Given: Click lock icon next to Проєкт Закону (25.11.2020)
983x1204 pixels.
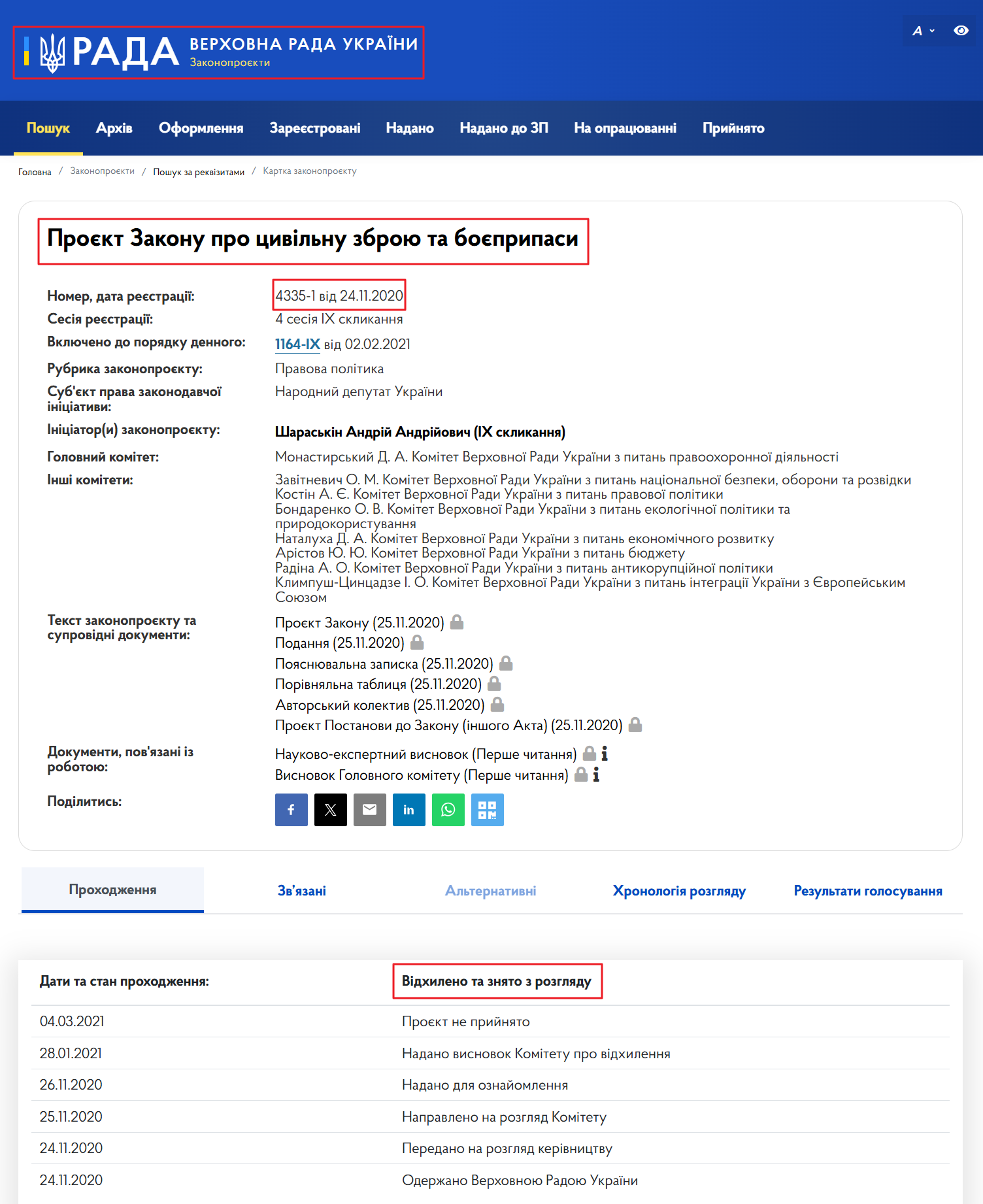Looking at the screenshot, I should tap(457, 622).
